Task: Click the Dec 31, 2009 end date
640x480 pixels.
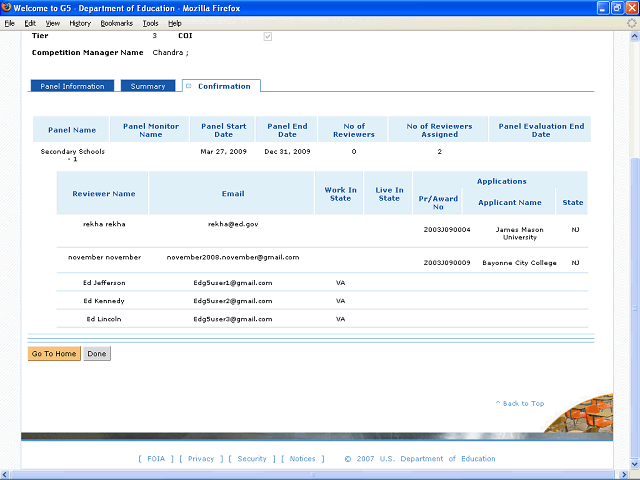Action: tap(287, 151)
